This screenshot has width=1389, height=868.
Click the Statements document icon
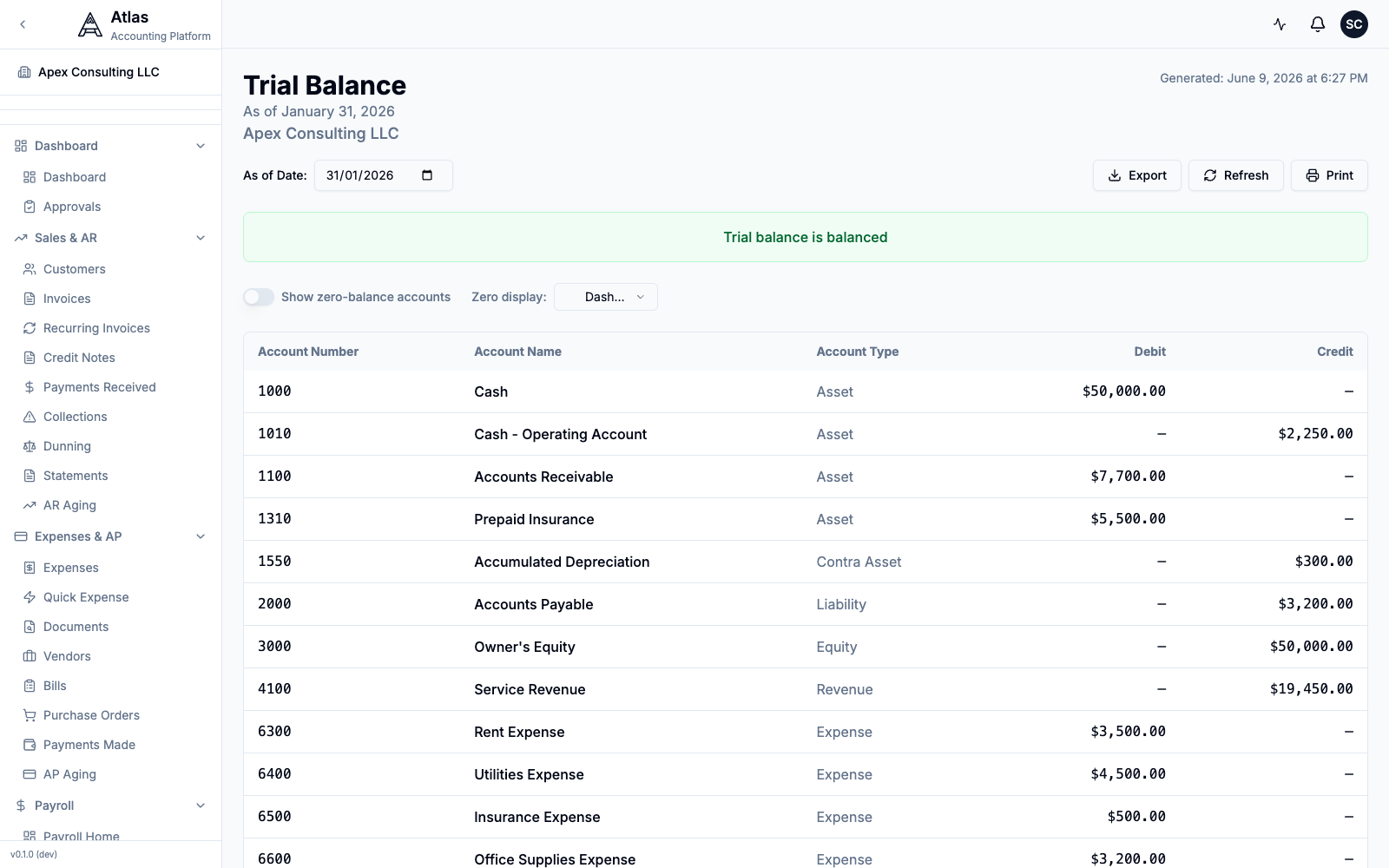click(x=30, y=476)
